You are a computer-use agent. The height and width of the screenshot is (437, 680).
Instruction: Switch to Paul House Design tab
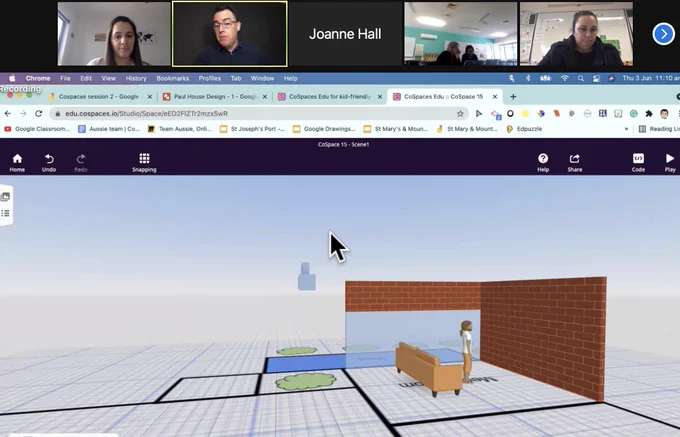point(215,97)
